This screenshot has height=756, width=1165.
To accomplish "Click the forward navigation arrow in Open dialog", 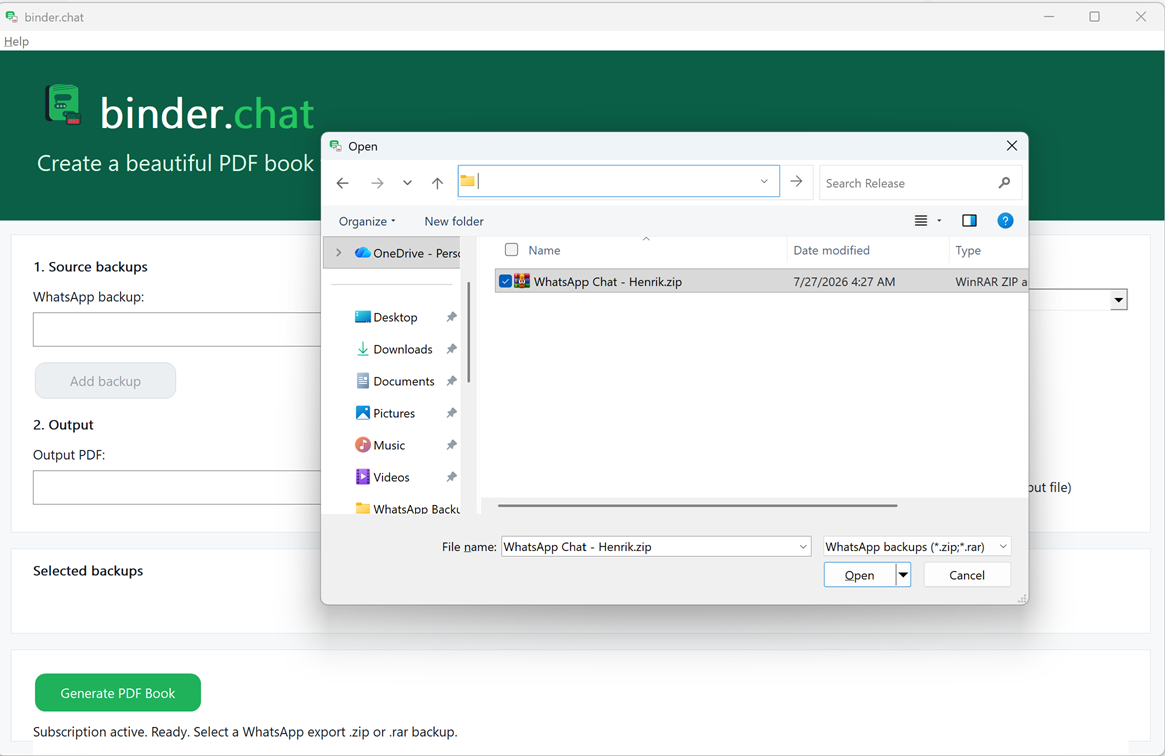I will 377,183.
